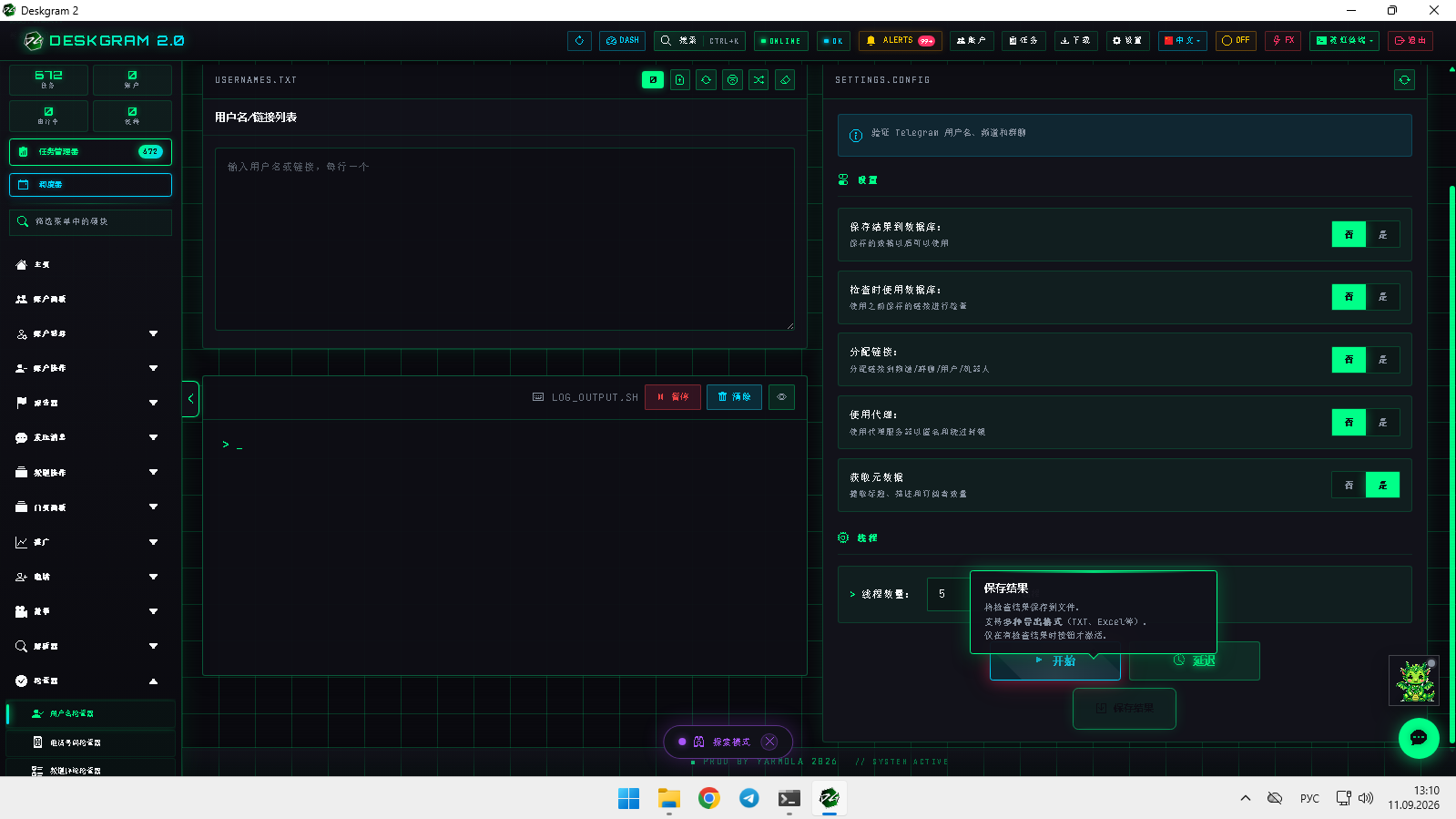Viewport: 1456px width, 819px height.
Task: Toggle the OFF switch in top bar
Action: 1236,41
